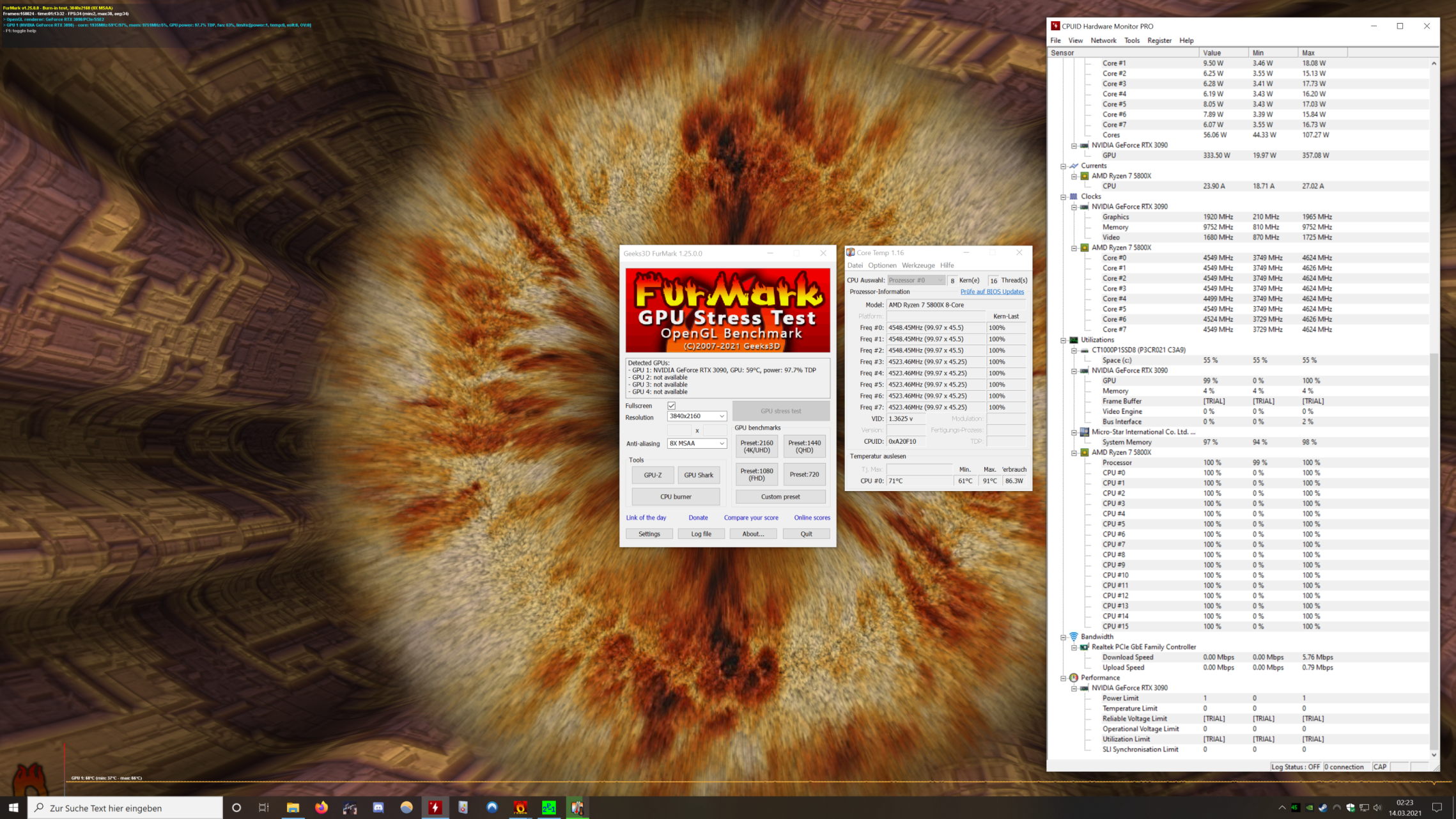Viewport: 1456px width, 819px height.
Task: Switch to FurMark via its taskbar icon
Action: (520, 807)
